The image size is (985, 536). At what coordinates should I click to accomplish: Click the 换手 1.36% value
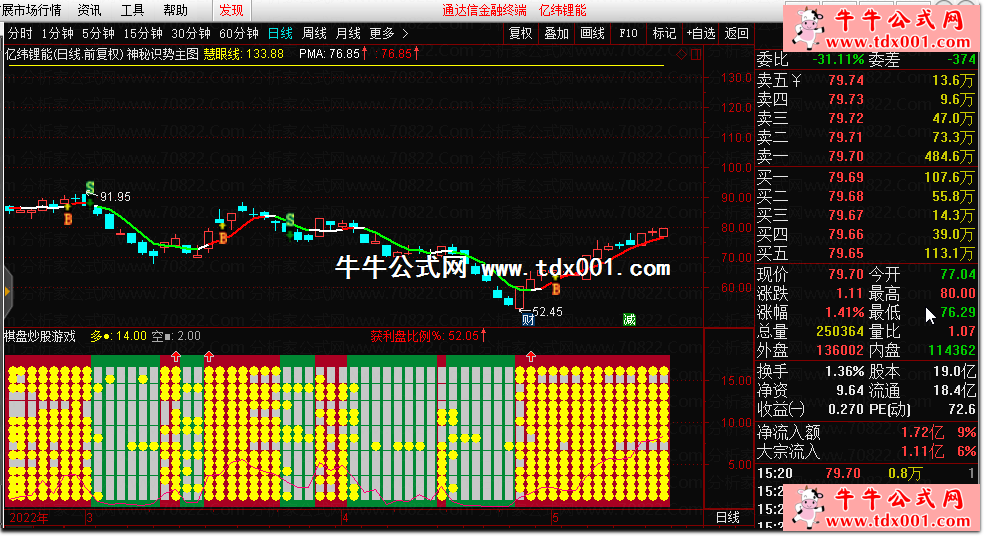click(844, 371)
